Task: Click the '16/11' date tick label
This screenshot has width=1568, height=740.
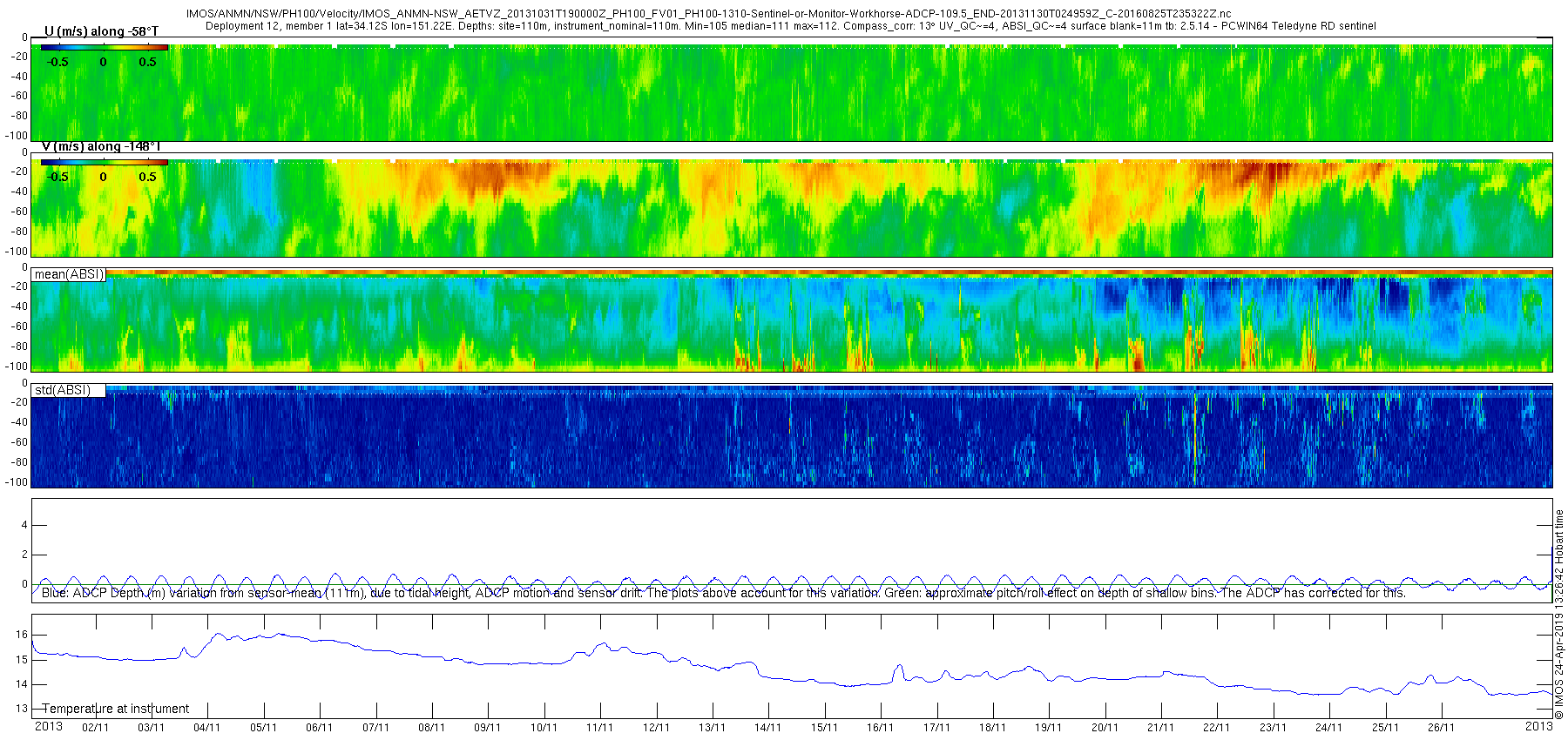Action: coord(880,728)
